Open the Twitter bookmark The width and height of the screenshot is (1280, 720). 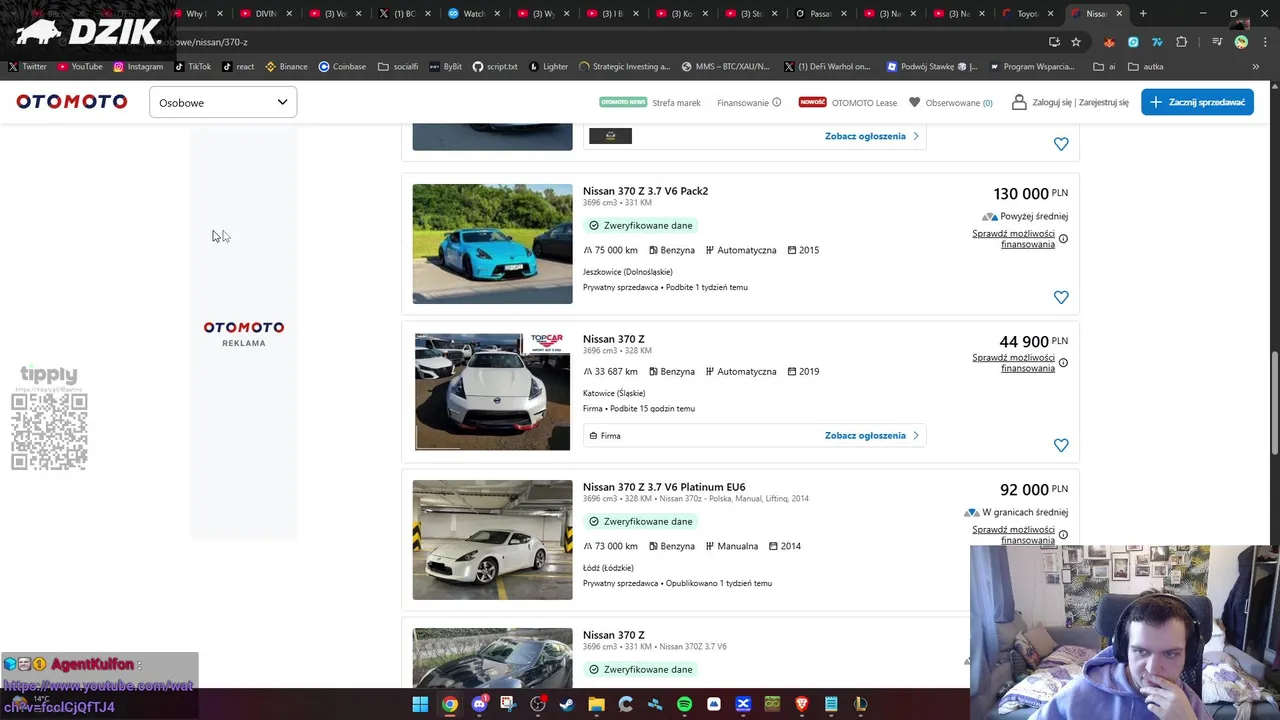coord(28,66)
